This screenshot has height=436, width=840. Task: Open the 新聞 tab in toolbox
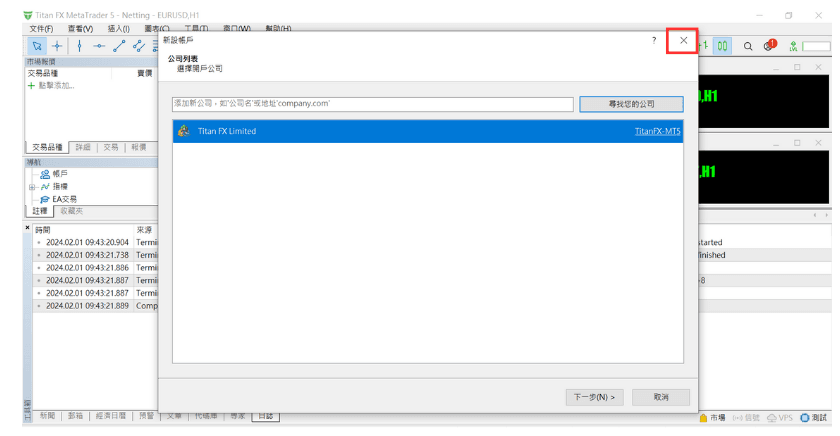pyautogui.click(x=47, y=416)
